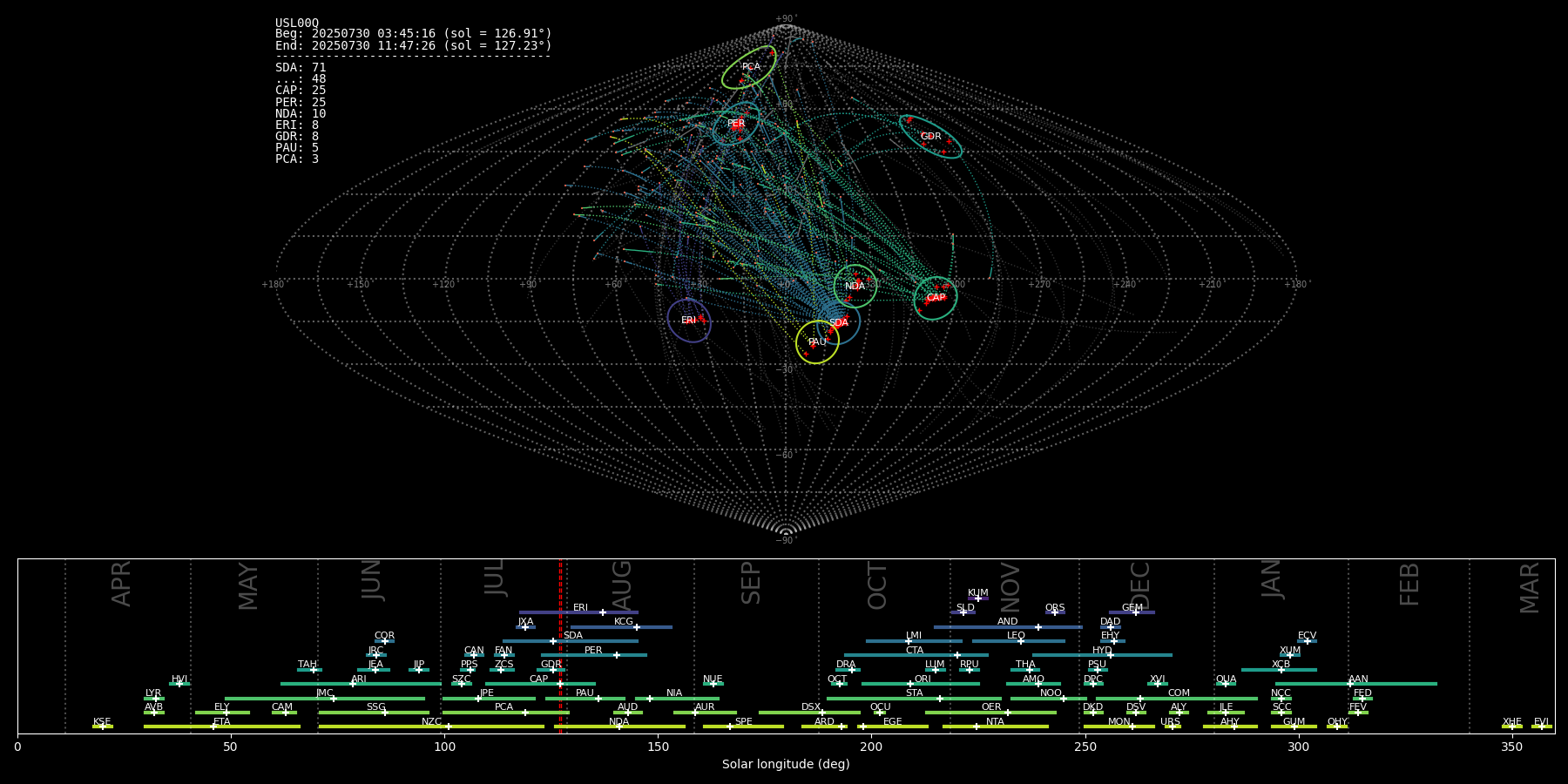Click the 'PCA: 3' count entry

[297, 159]
